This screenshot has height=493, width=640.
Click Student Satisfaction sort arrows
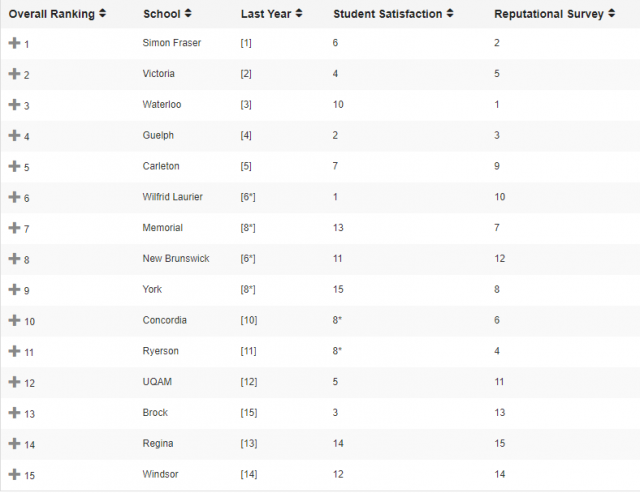pyautogui.click(x=450, y=14)
